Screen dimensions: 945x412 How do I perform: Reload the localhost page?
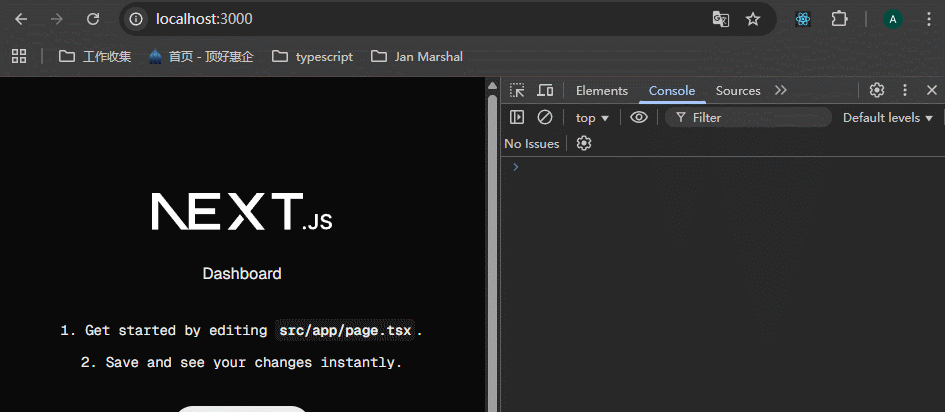pos(93,19)
